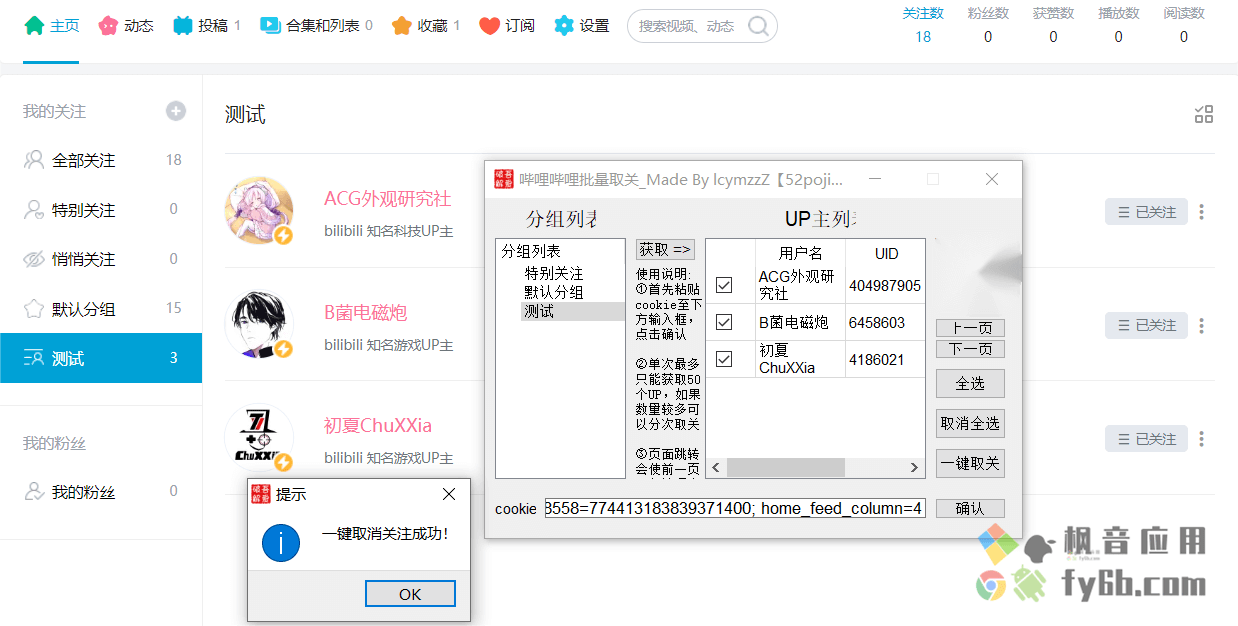Screen dimensions: 1238x626
Task: Select the 测试 group in the sidebar
Action: tap(101, 358)
